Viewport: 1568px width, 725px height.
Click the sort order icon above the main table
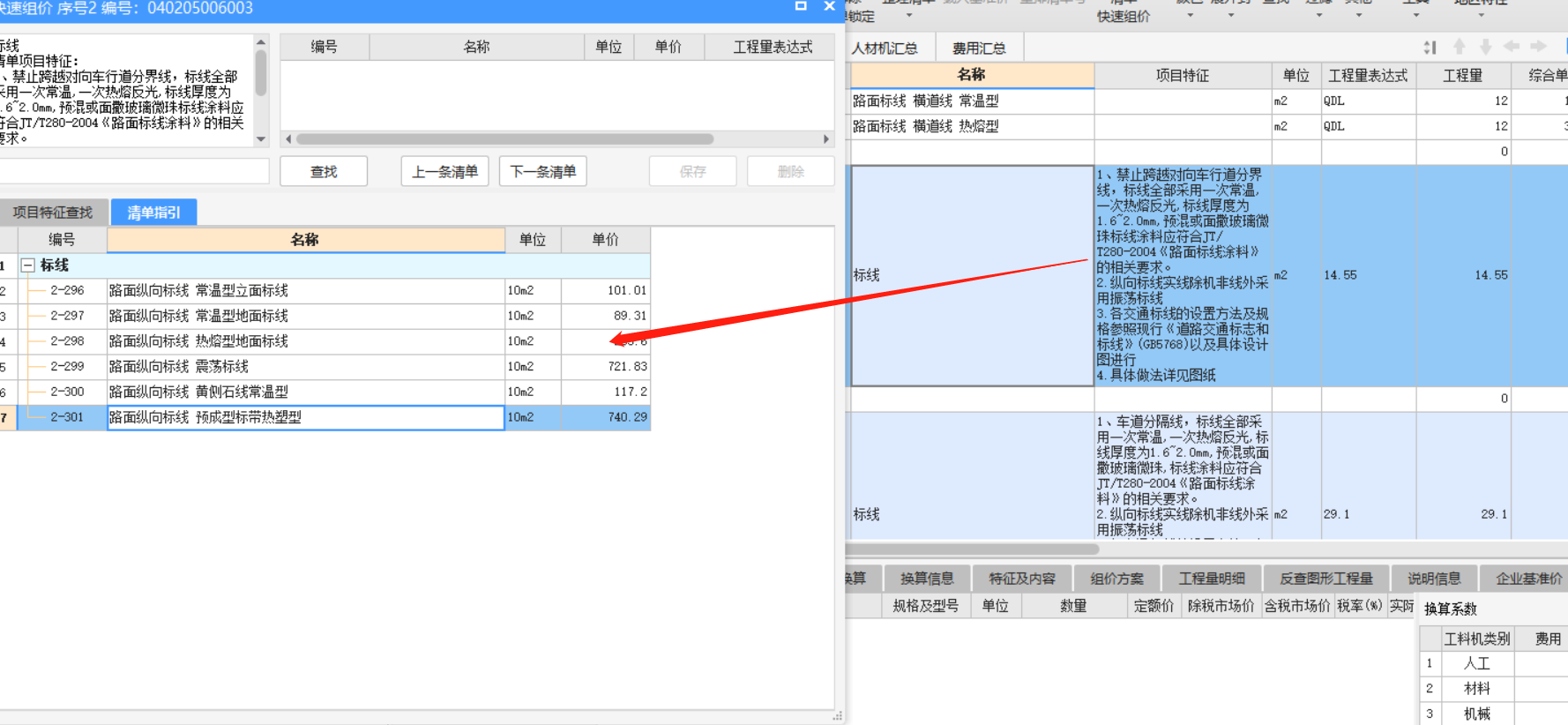1430,48
